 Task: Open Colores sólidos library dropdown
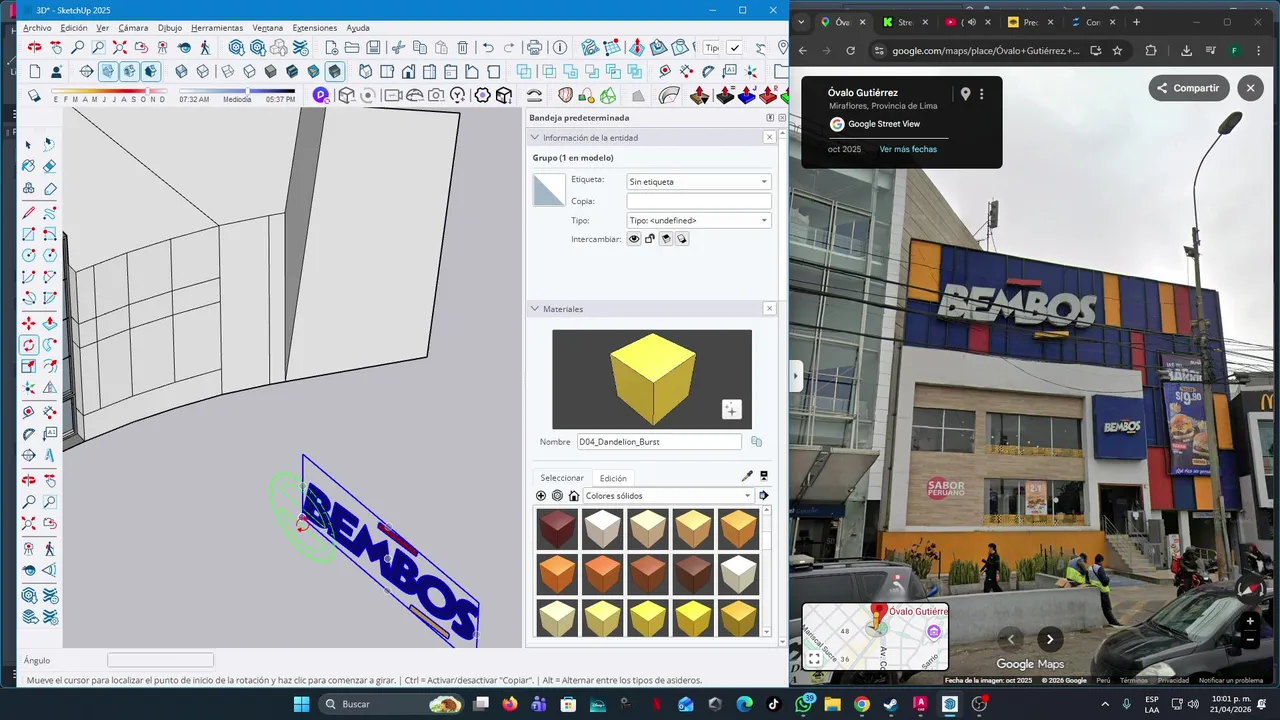pyautogui.click(x=668, y=496)
